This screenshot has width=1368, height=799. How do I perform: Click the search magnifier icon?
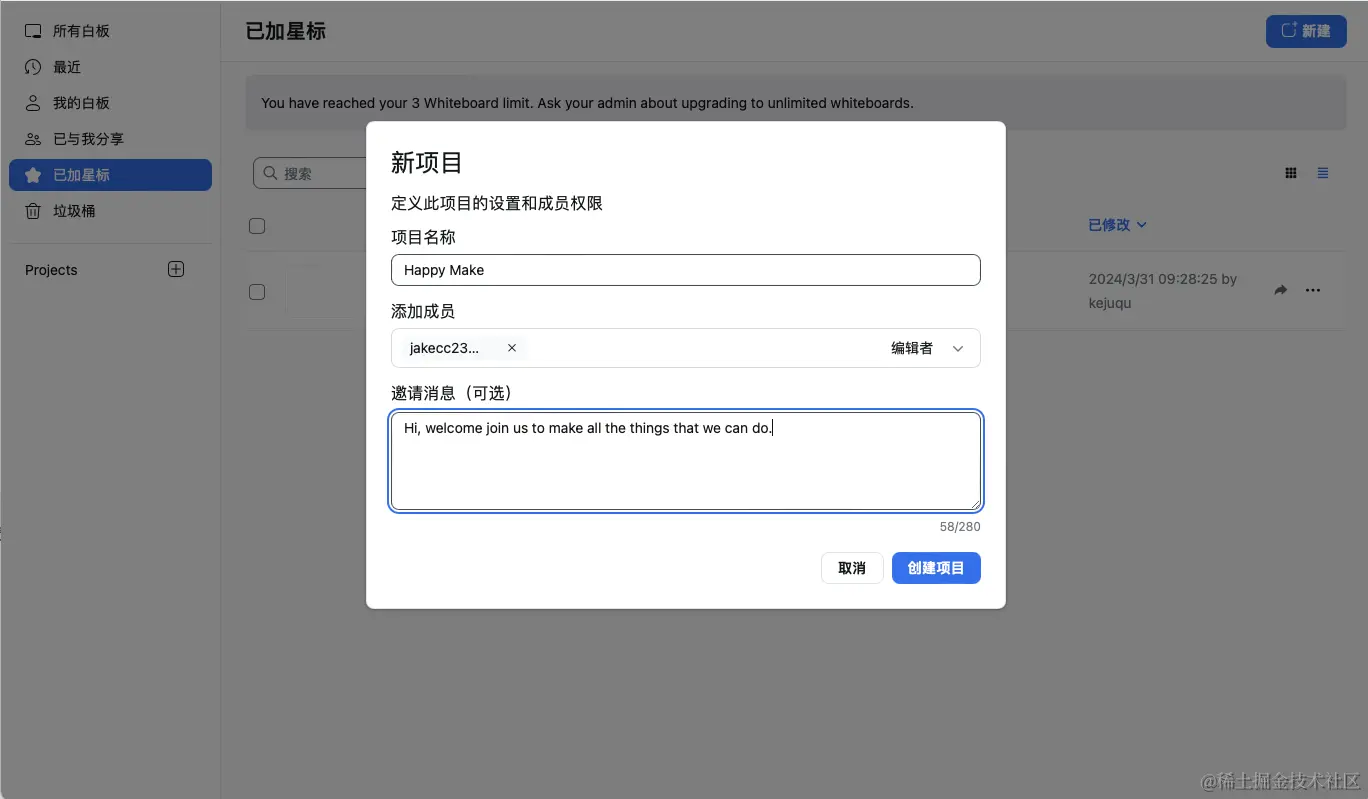point(270,173)
